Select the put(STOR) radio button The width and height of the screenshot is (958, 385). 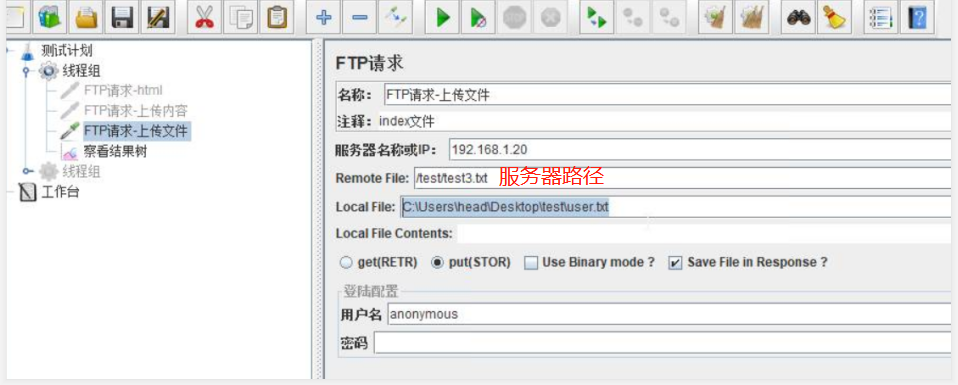[x=437, y=263]
